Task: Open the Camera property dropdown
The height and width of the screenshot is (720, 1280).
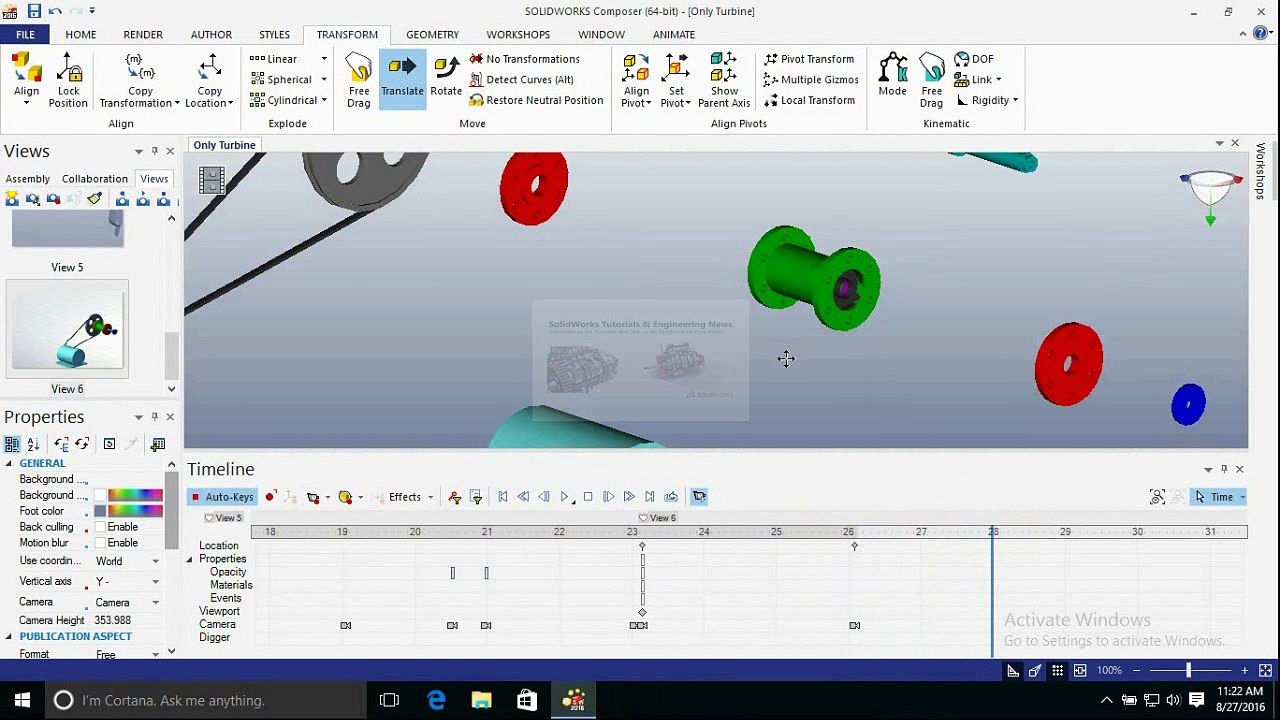Action: click(x=155, y=603)
